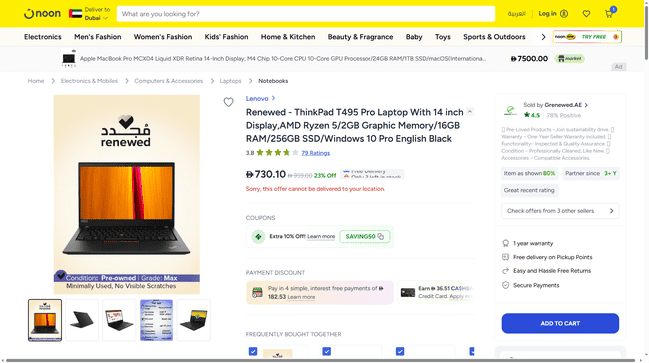The width and height of the screenshot is (649, 363).
Task: Click the vertical page scrollbar
Action: coord(646,32)
